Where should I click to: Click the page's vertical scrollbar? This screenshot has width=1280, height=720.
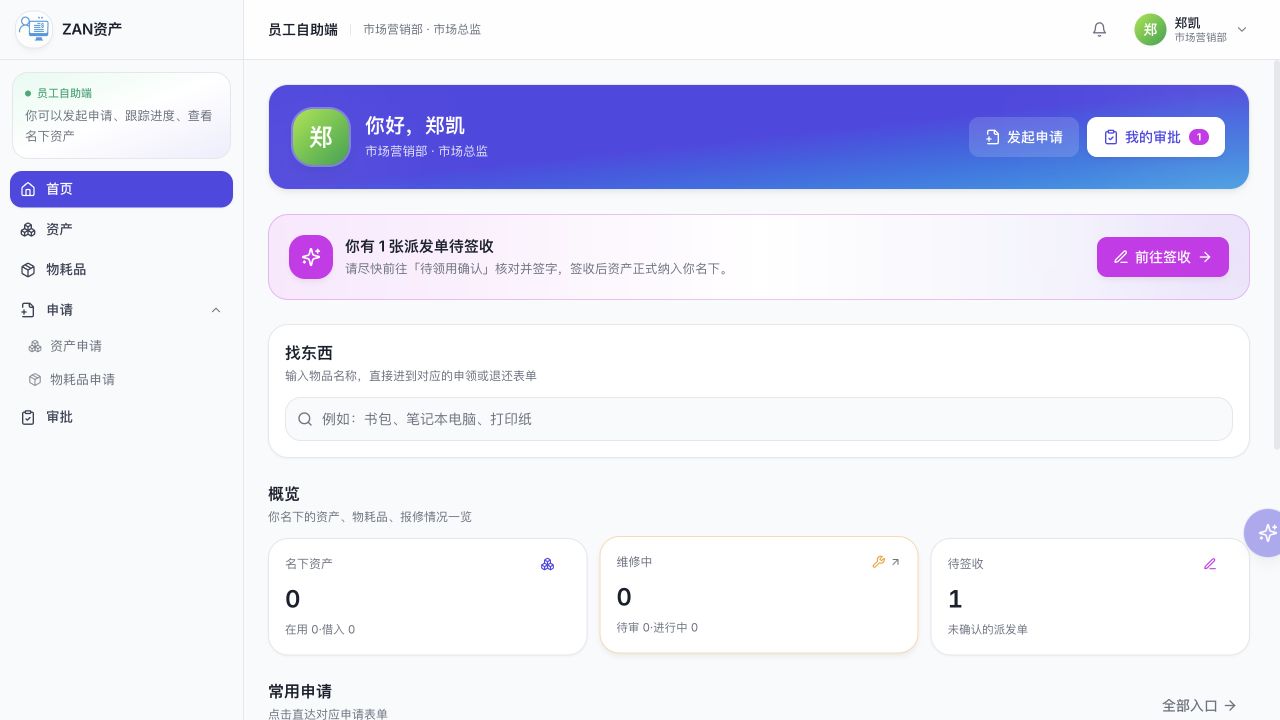(1275, 255)
